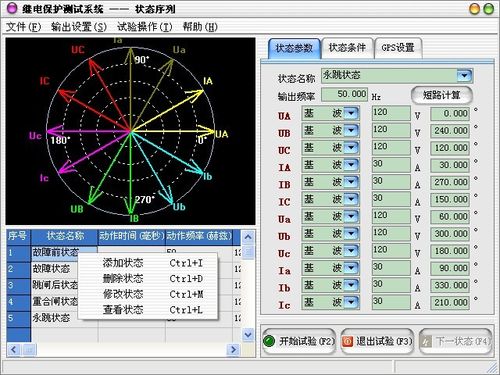Switch to the 状态条件 tab
The image size is (500, 375).
click(347, 48)
